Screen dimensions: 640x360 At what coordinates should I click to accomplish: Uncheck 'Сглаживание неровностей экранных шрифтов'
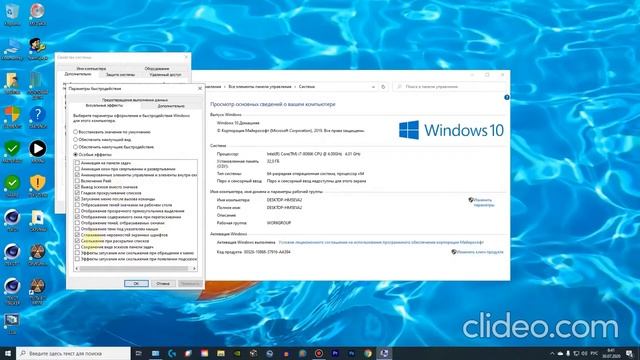click(x=77, y=235)
